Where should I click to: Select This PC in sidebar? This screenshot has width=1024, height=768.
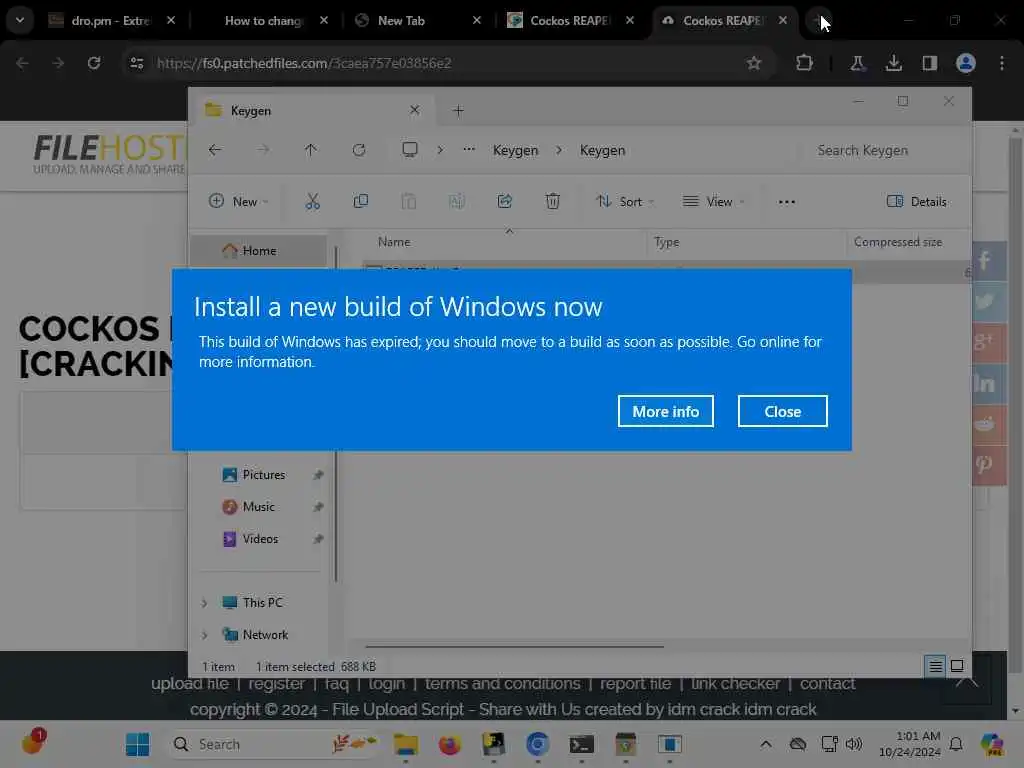(x=262, y=603)
